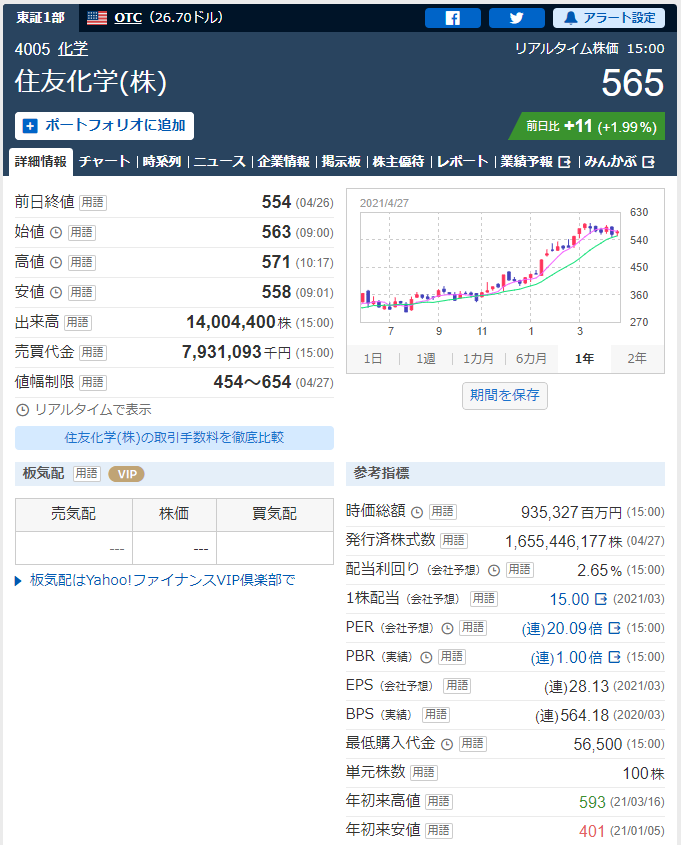The height and width of the screenshot is (845, 681).
Task: Click 用語 glossary badge beside PBR
Action: [452, 657]
